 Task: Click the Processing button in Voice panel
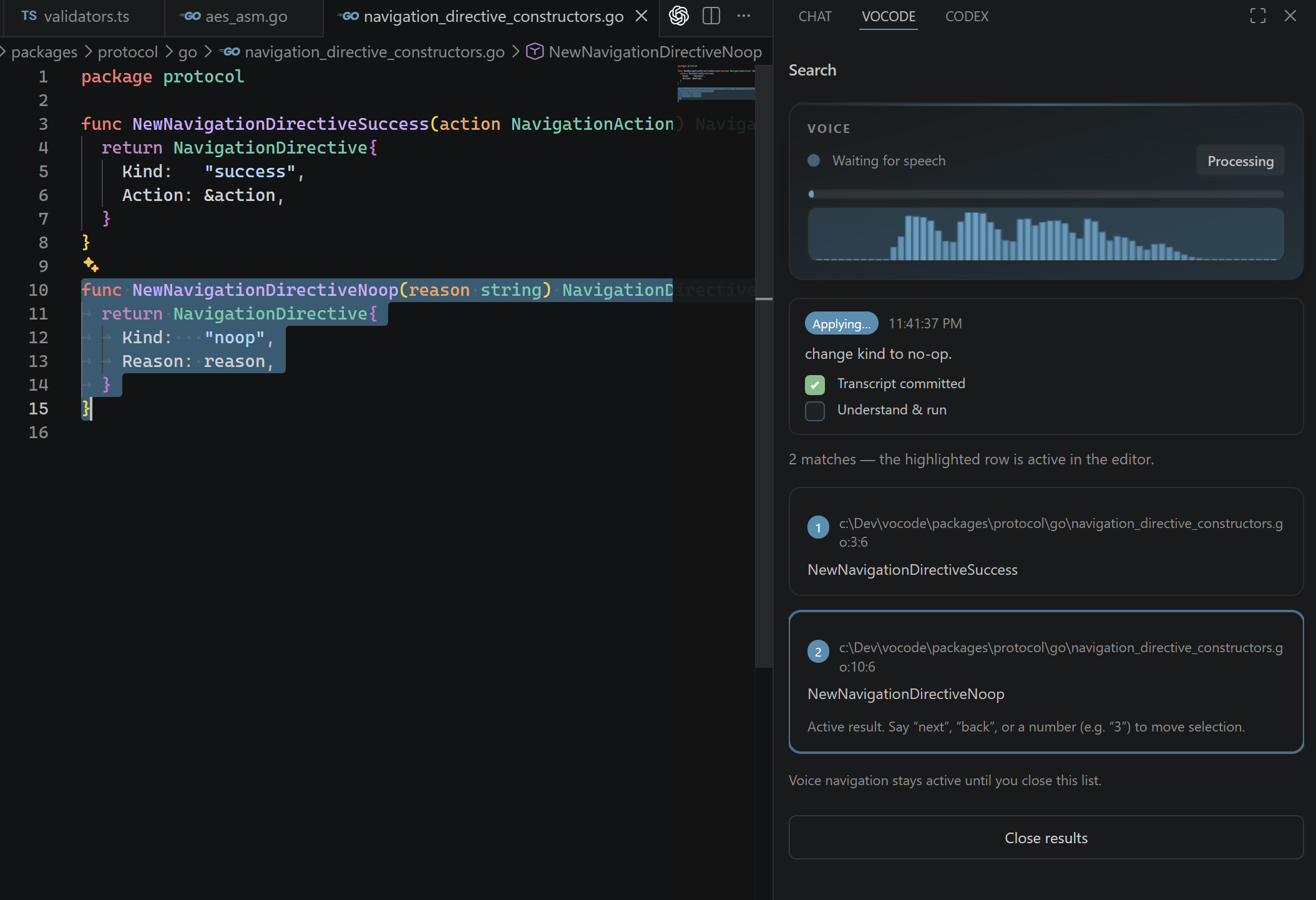(x=1240, y=161)
